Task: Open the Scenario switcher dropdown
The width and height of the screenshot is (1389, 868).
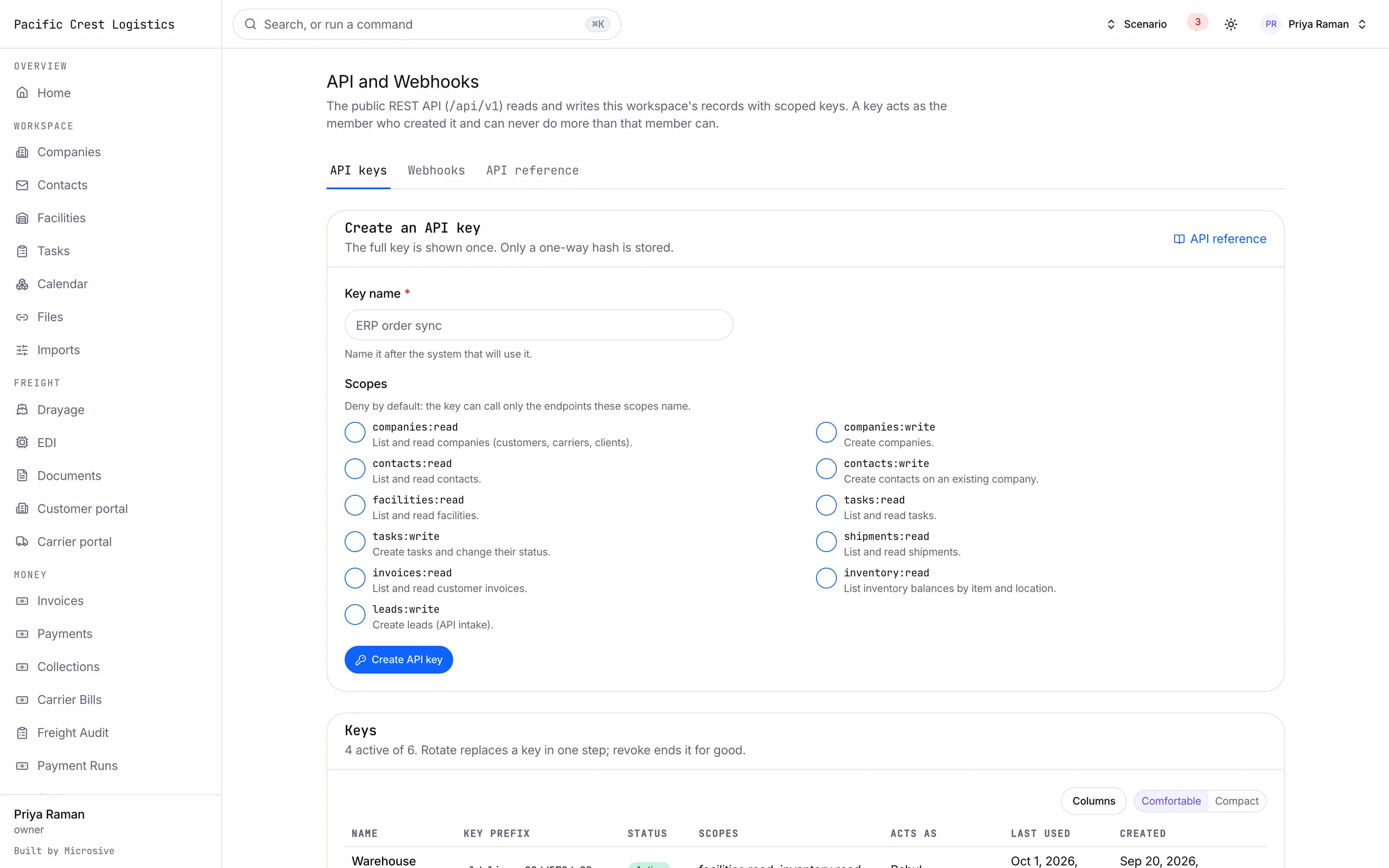Action: click(x=1136, y=24)
